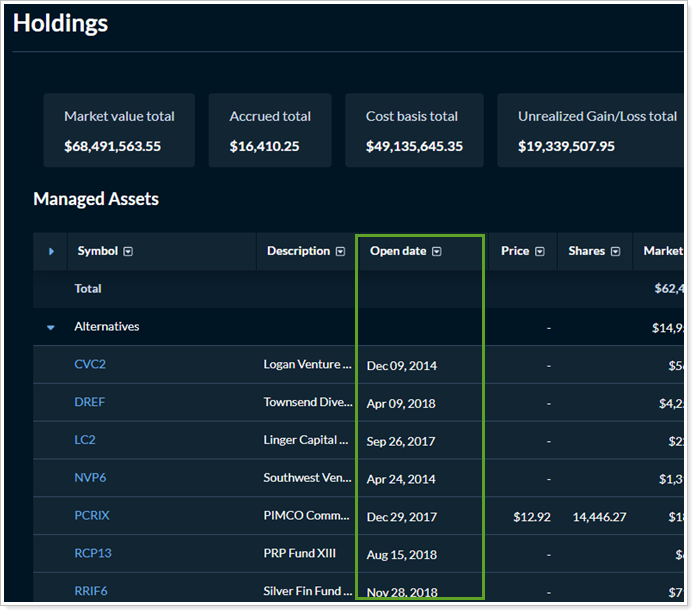Viewport: 697px width, 615px height.
Task: Click the Accrued total card
Action: (270, 131)
